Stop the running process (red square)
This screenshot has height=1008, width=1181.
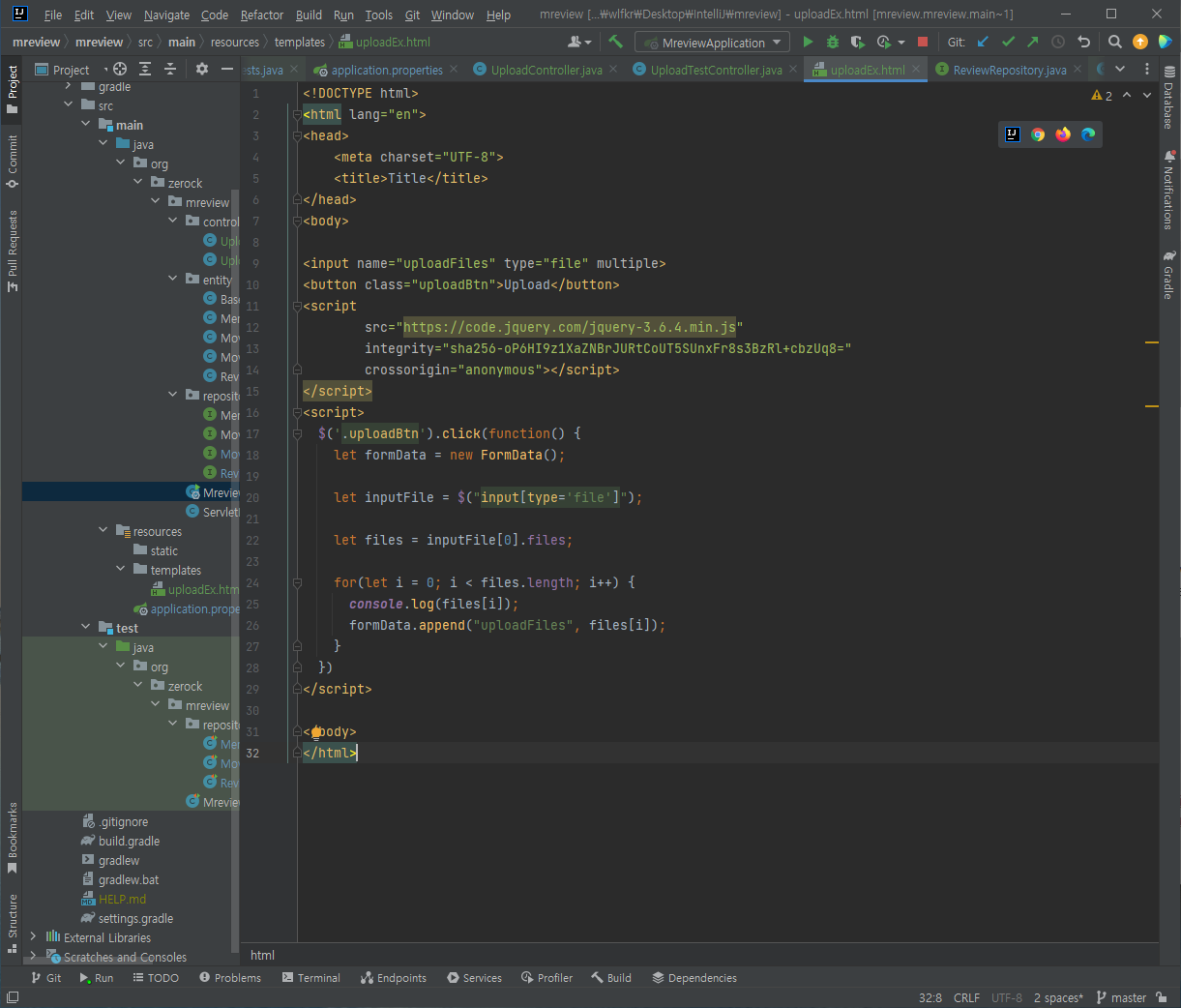click(x=923, y=42)
